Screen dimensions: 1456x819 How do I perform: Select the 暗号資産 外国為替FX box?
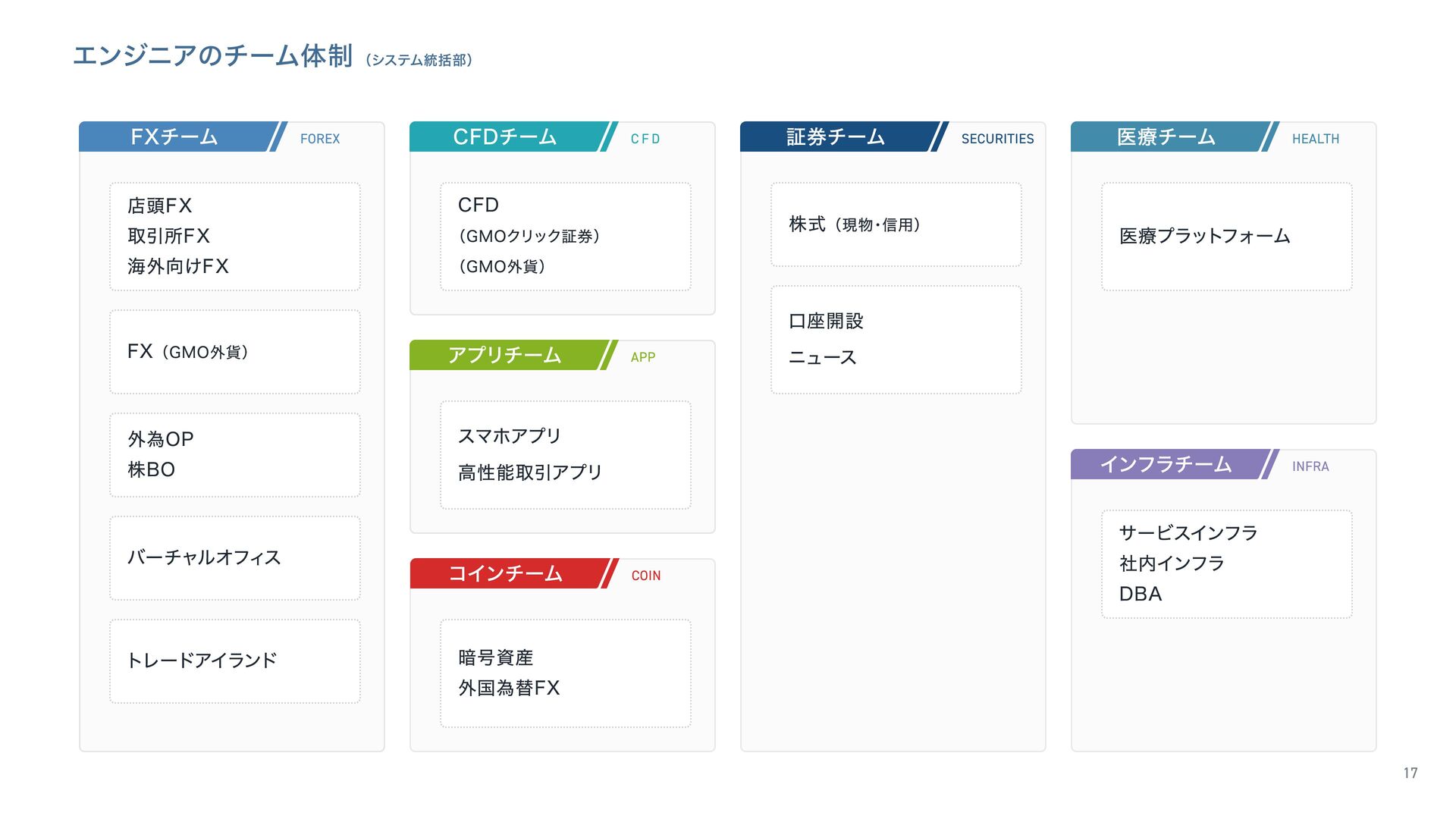coord(565,673)
